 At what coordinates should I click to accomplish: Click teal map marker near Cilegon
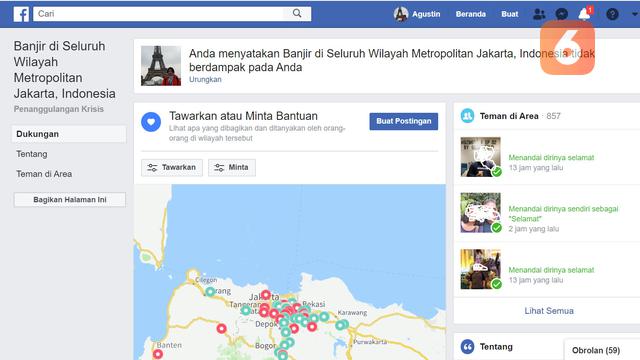click(210, 291)
